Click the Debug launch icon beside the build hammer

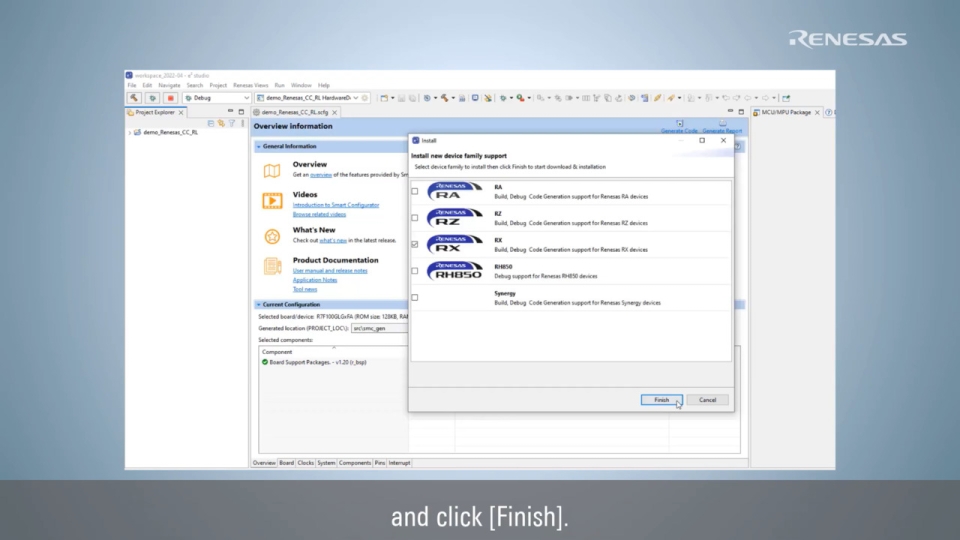pos(152,98)
